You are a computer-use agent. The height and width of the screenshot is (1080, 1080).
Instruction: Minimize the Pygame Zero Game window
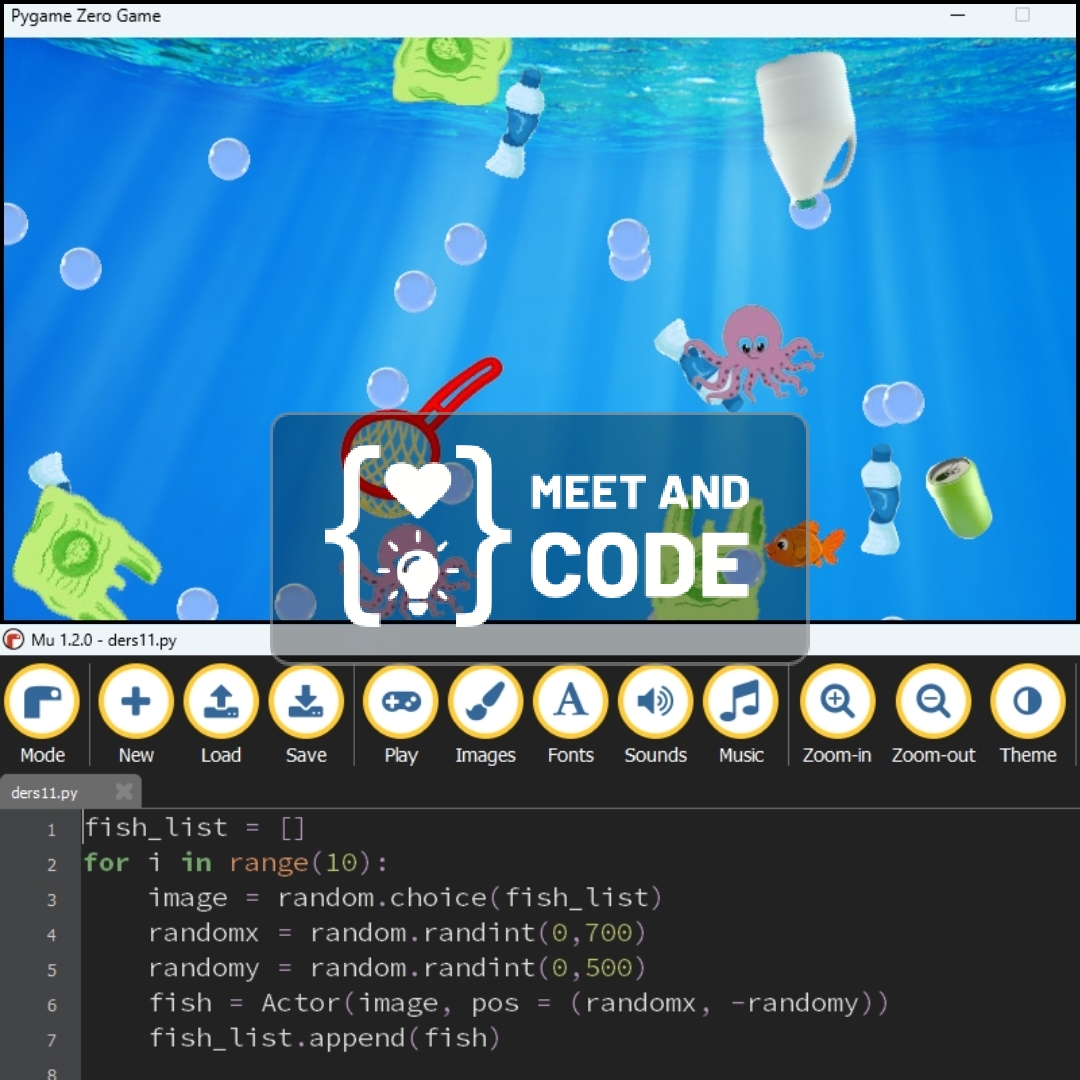[x=957, y=15]
